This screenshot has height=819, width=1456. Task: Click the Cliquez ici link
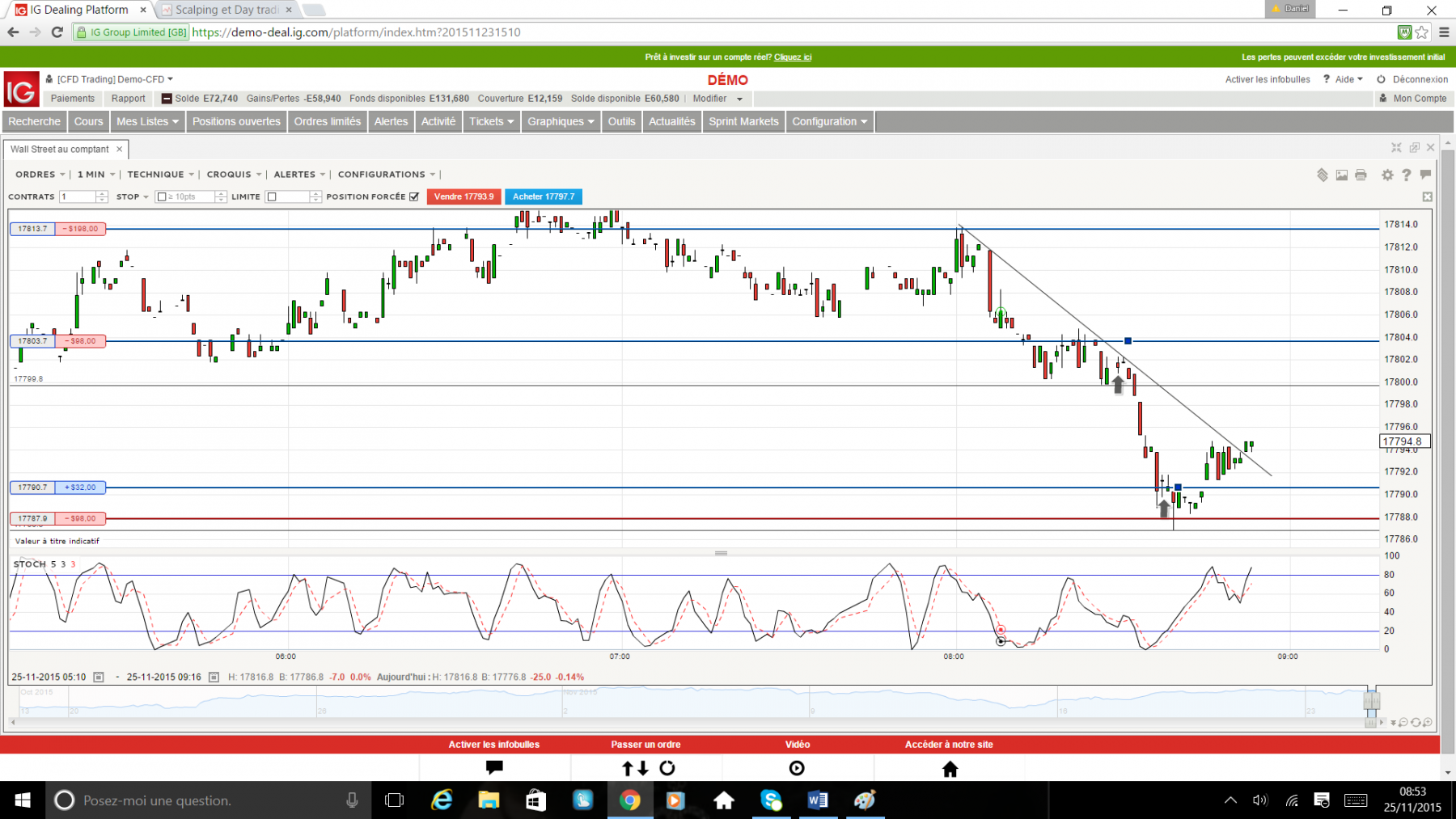click(x=793, y=57)
